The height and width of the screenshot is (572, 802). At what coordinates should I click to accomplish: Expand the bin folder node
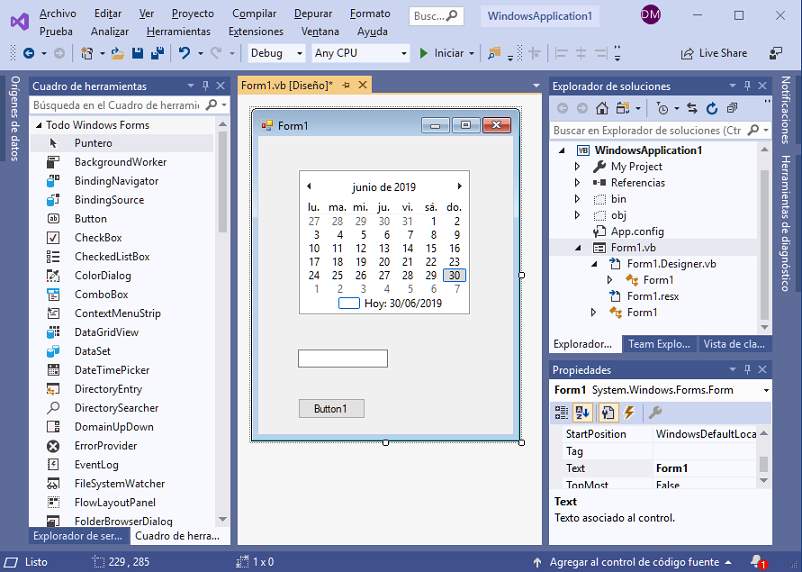(577, 199)
